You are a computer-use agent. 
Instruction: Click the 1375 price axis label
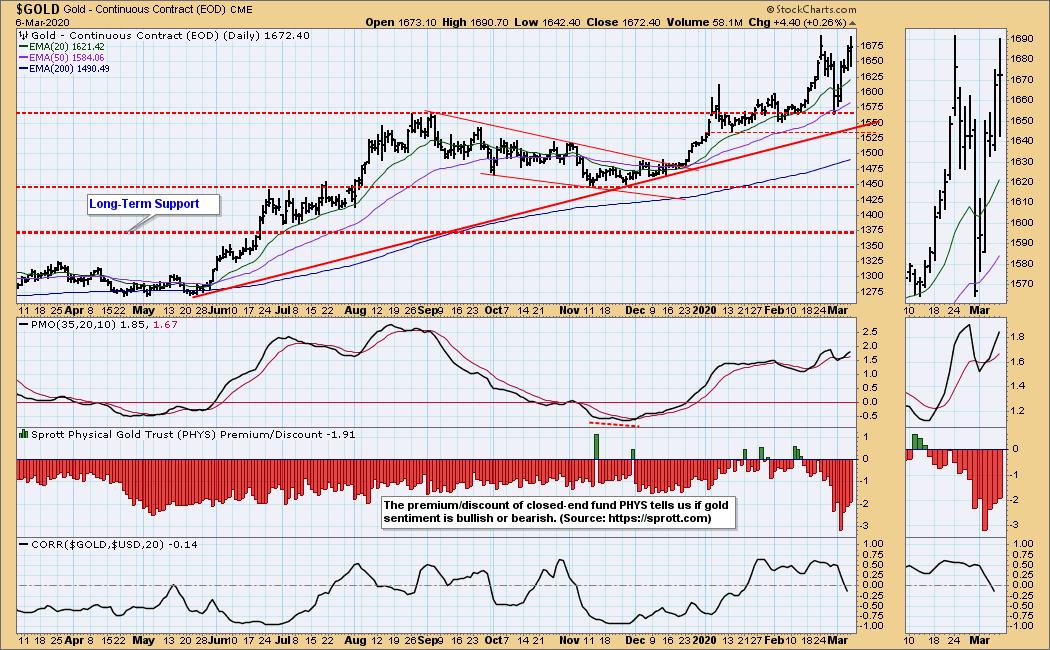pos(874,230)
